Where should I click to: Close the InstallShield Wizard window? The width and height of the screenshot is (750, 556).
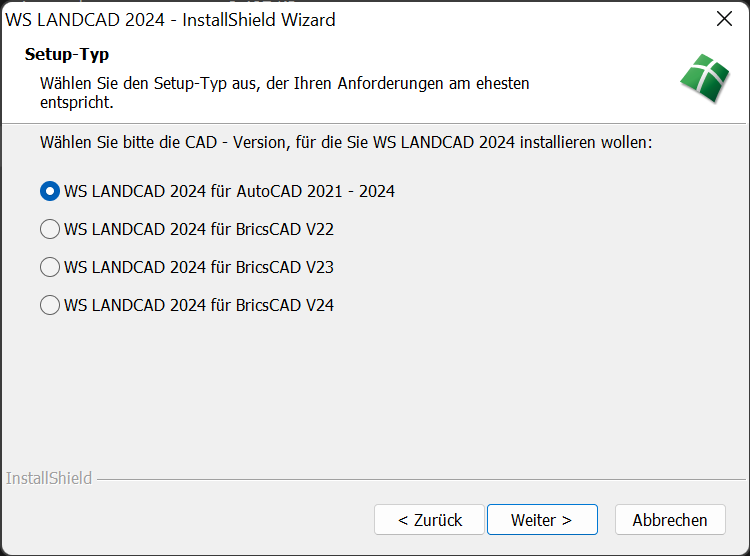(725, 19)
